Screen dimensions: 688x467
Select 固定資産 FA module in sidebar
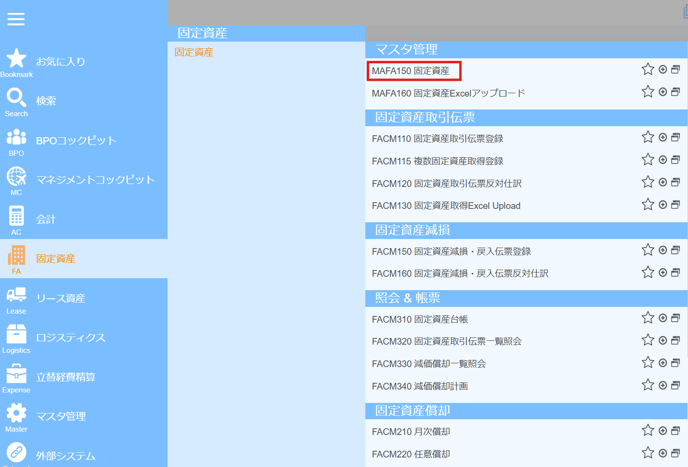[x=83, y=259]
